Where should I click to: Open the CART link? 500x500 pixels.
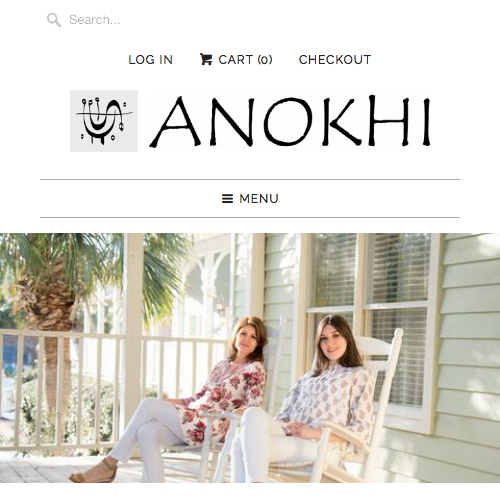click(236, 60)
